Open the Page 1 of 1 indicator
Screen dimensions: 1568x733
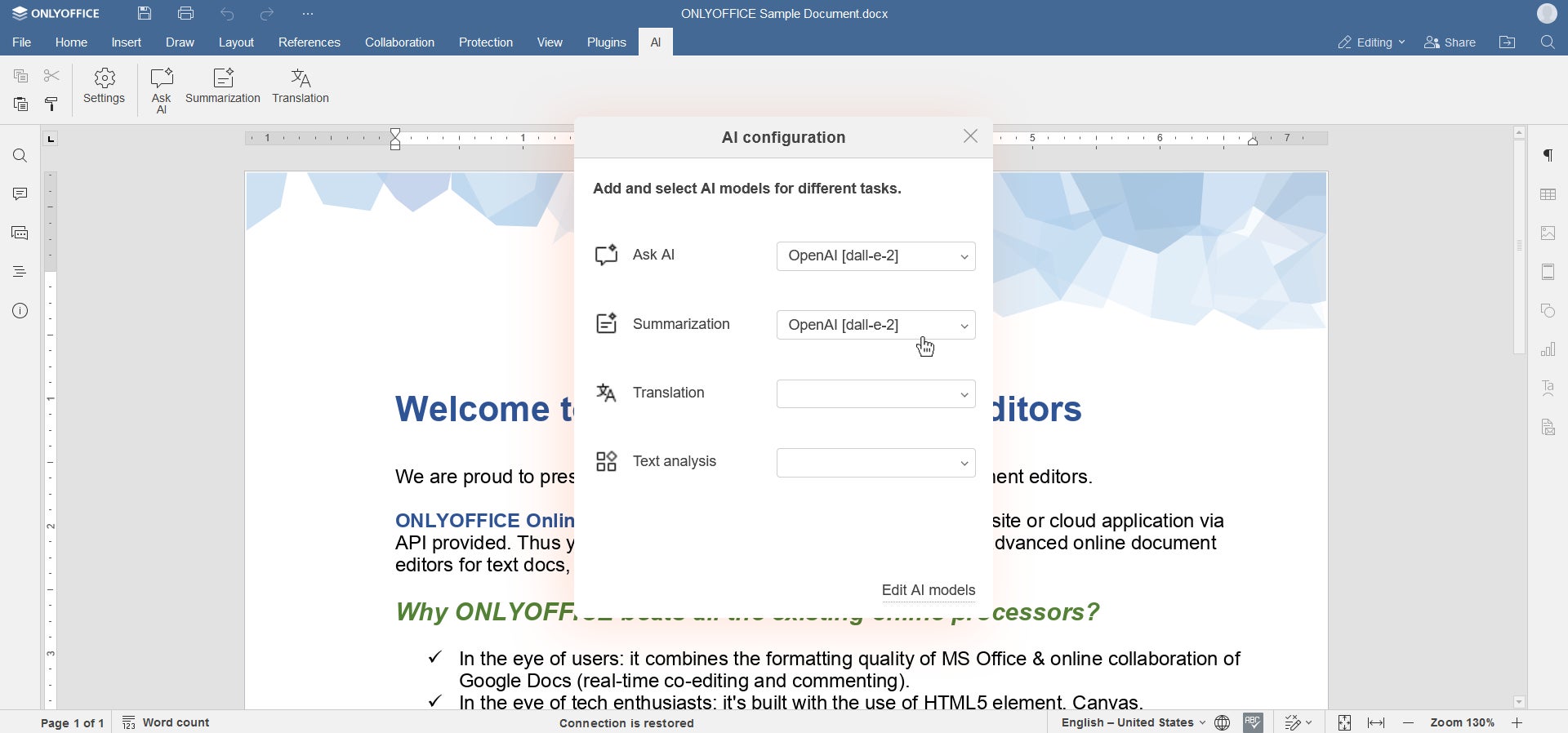coord(73,723)
